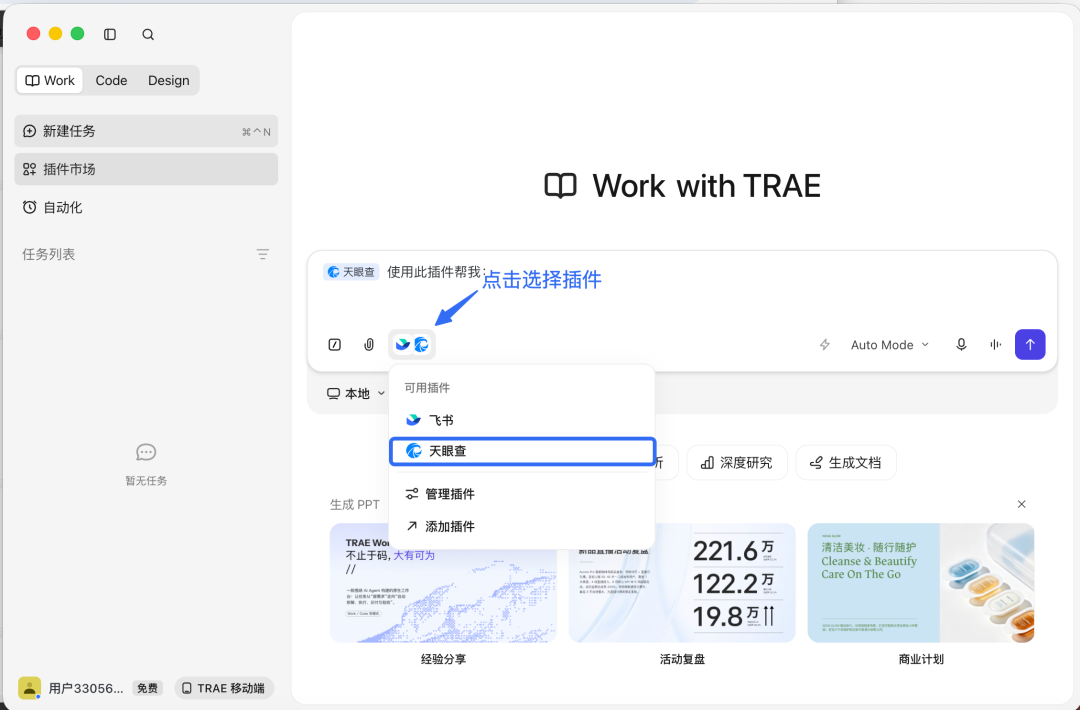Click the task list filter icon

pyautogui.click(x=262, y=254)
